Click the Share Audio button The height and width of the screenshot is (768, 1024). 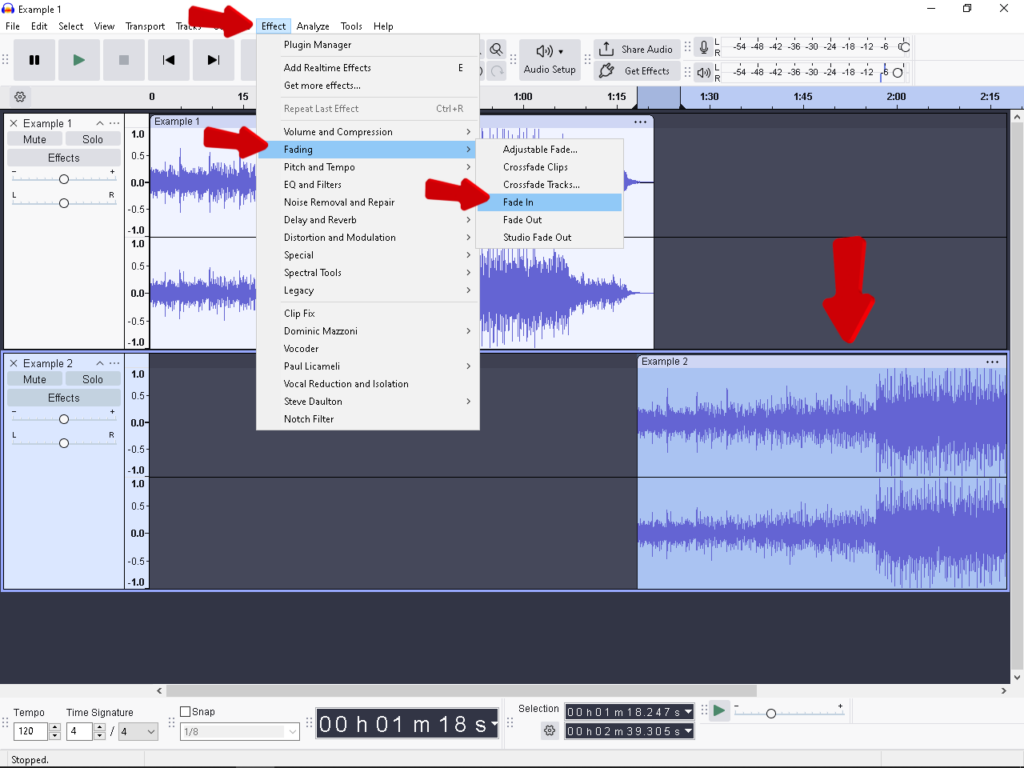pyautogui.click(x=636, y=49)
